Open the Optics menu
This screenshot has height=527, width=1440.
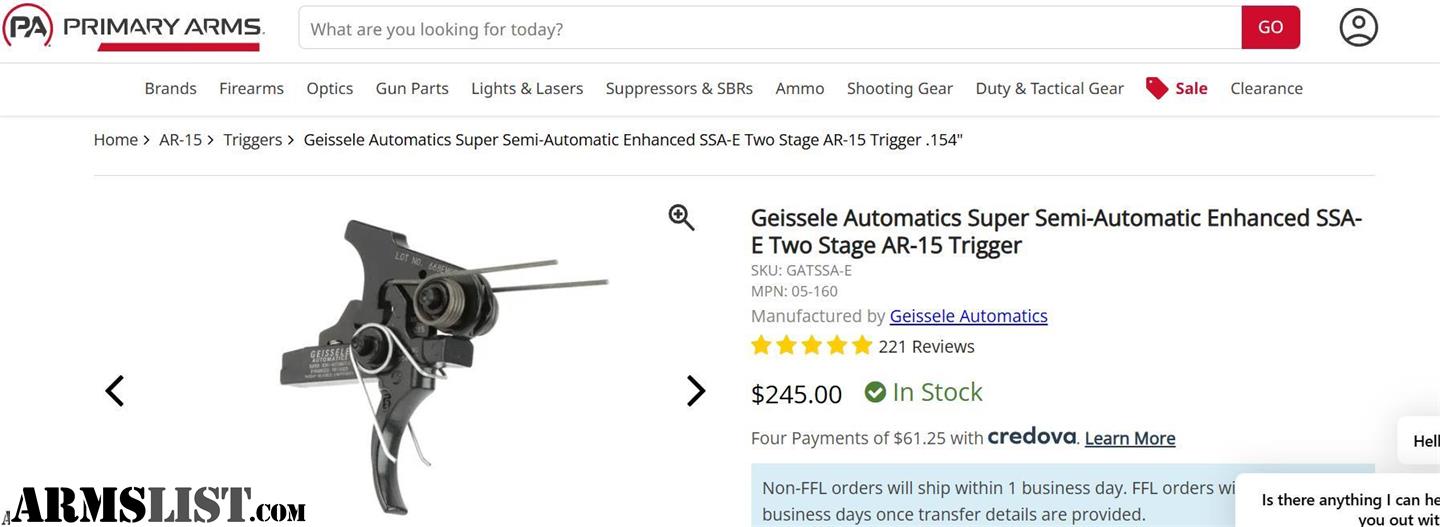point(329,88)
